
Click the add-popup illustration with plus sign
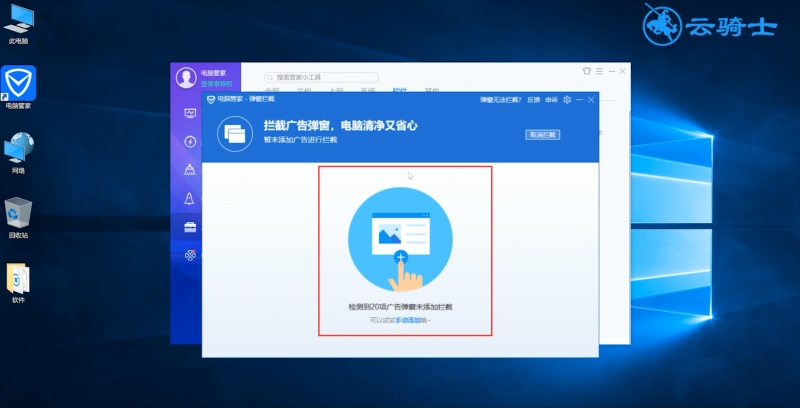401,239
